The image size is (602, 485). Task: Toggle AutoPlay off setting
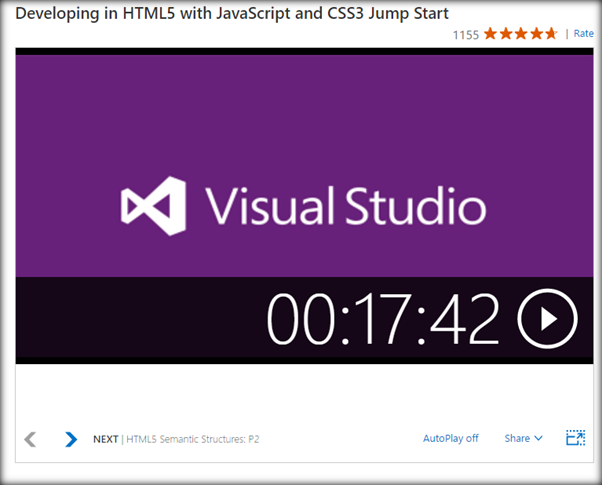point(451,439)
